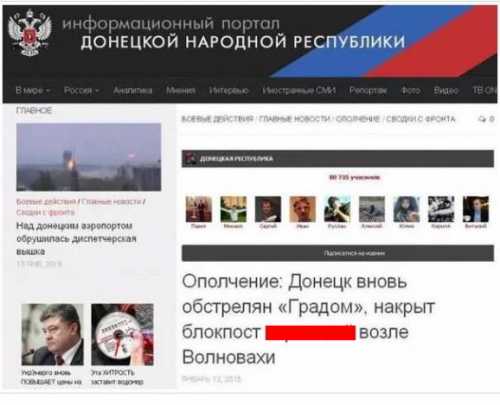Click the subscribe button under member avatars

[338, 253]
